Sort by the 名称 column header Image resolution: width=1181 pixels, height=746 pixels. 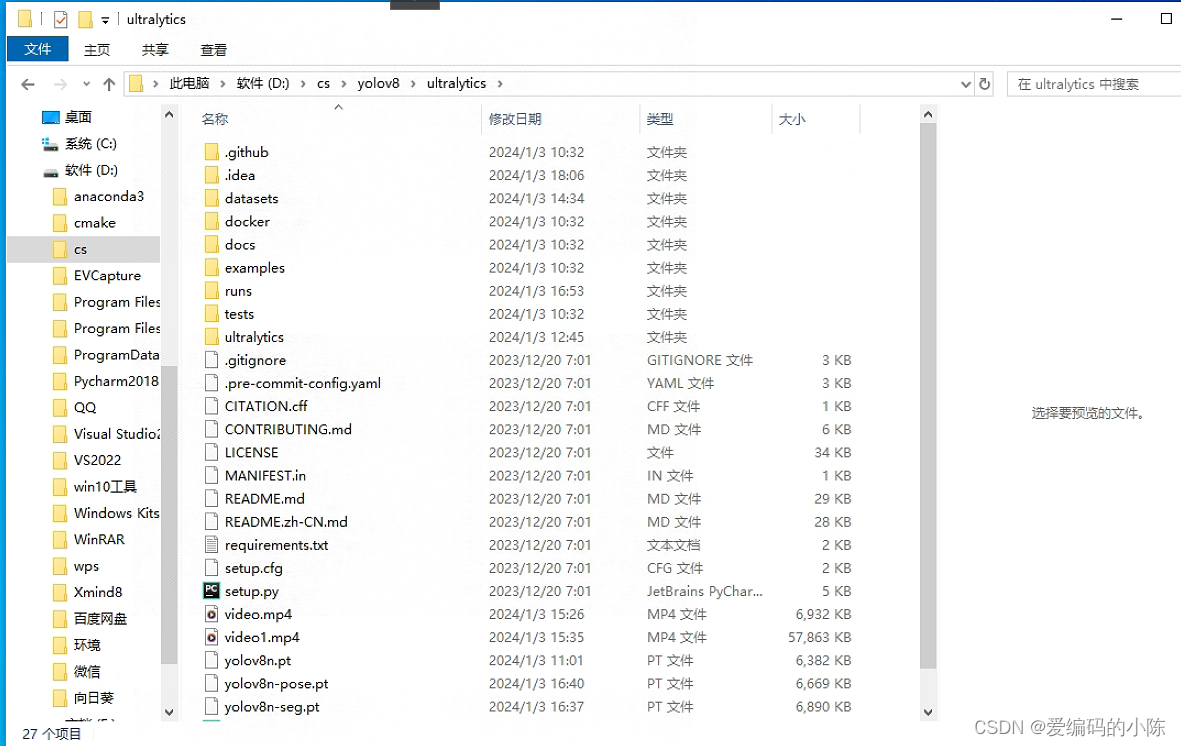(x=215, y=119)
